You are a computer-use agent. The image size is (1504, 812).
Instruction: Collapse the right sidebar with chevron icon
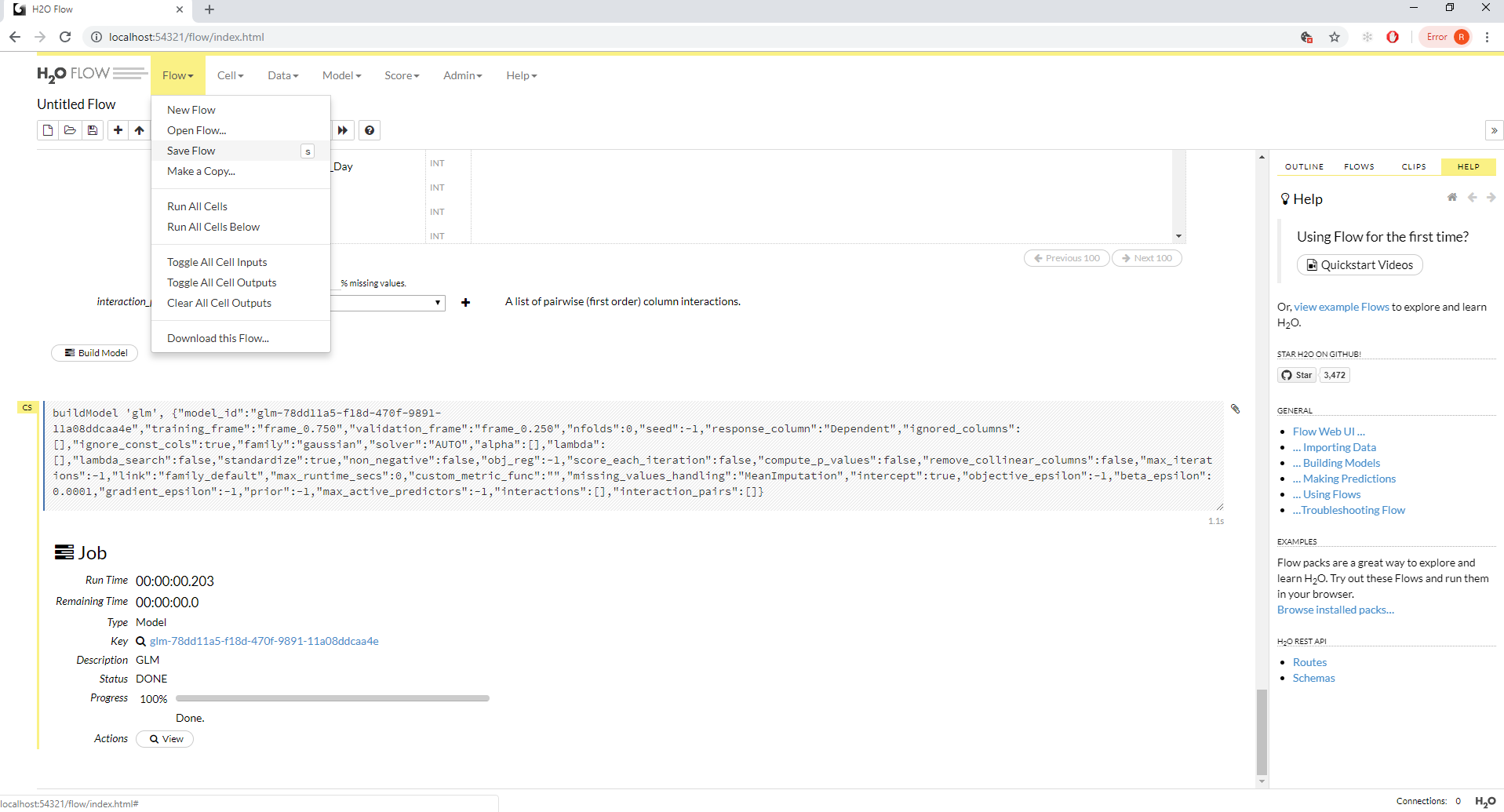click(x=1494, y=130)
